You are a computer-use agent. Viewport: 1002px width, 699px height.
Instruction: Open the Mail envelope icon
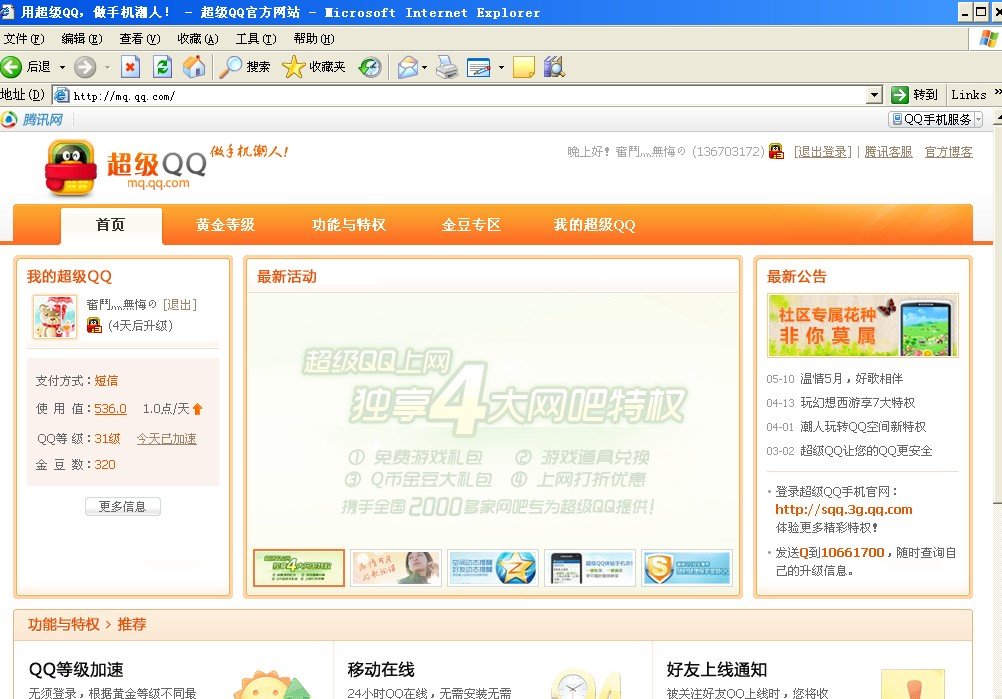tap(408, 67)
